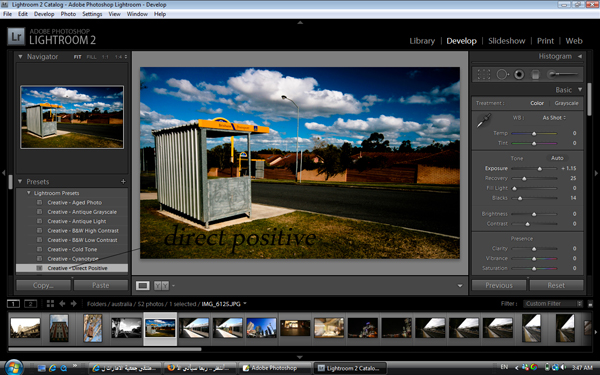
Task: Open the Settings menu
Action: [x=92, y=14]
